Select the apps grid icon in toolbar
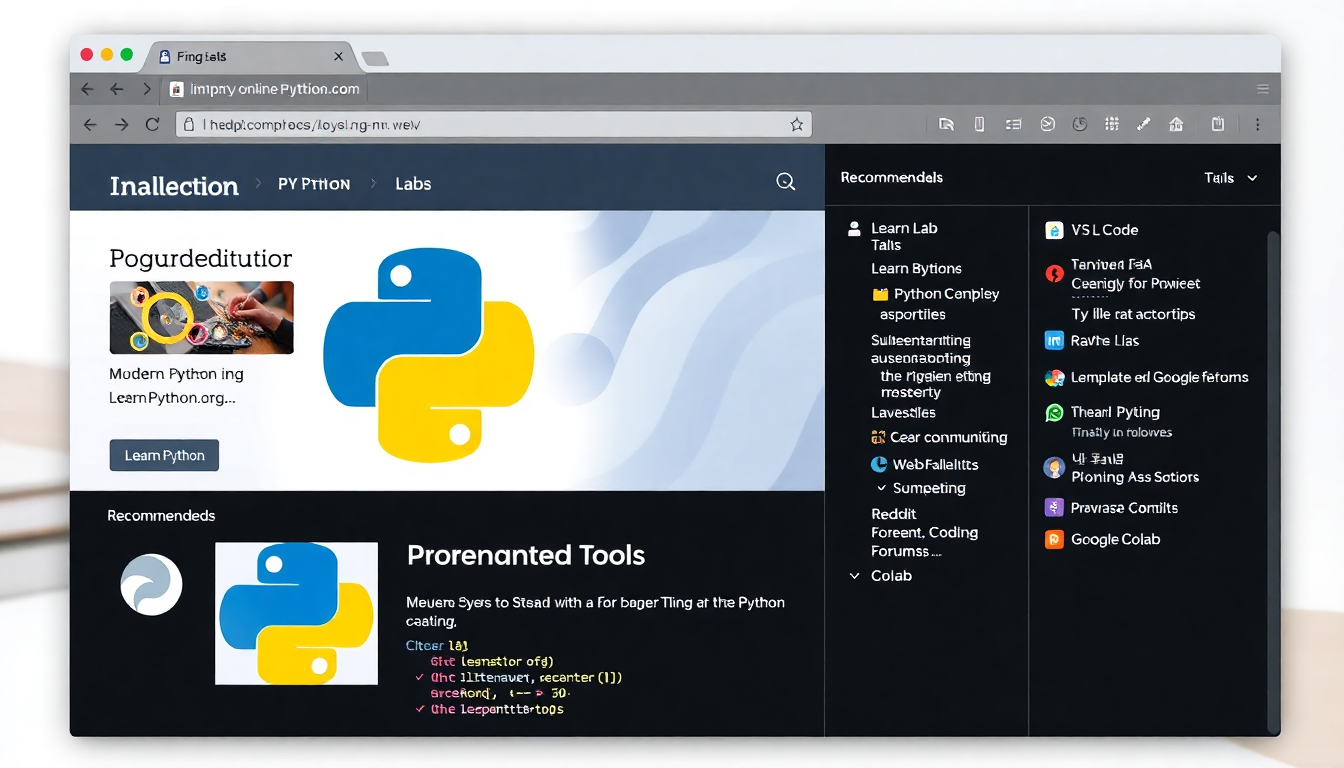1344x768 pixels. [1111, 124]
